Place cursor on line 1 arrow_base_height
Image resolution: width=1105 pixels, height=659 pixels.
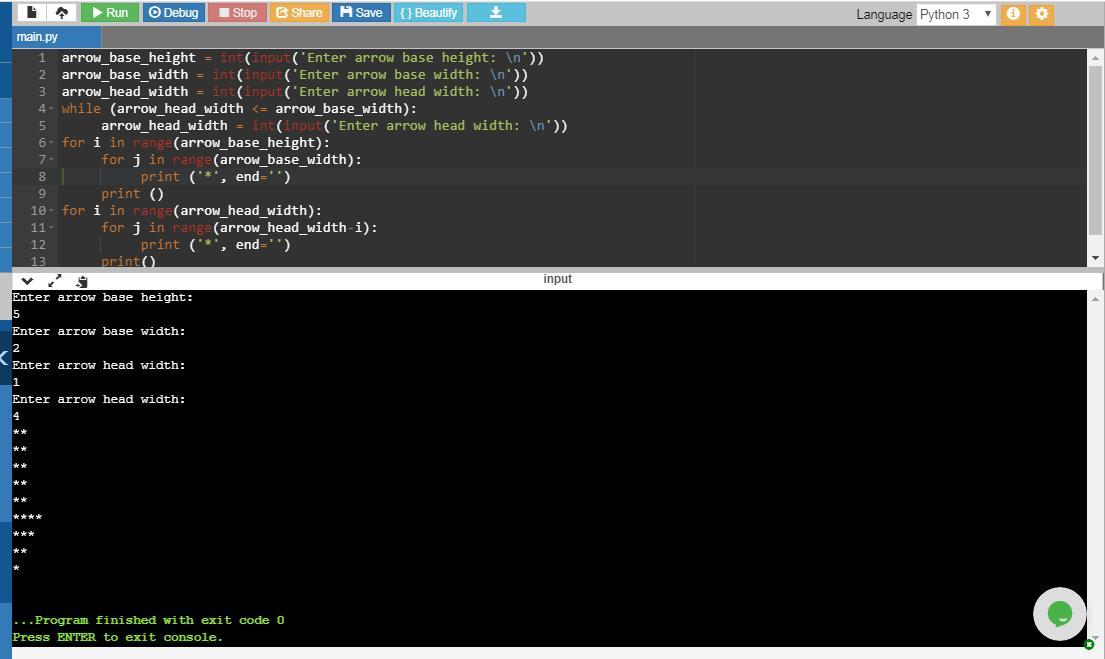pos(128,58)
